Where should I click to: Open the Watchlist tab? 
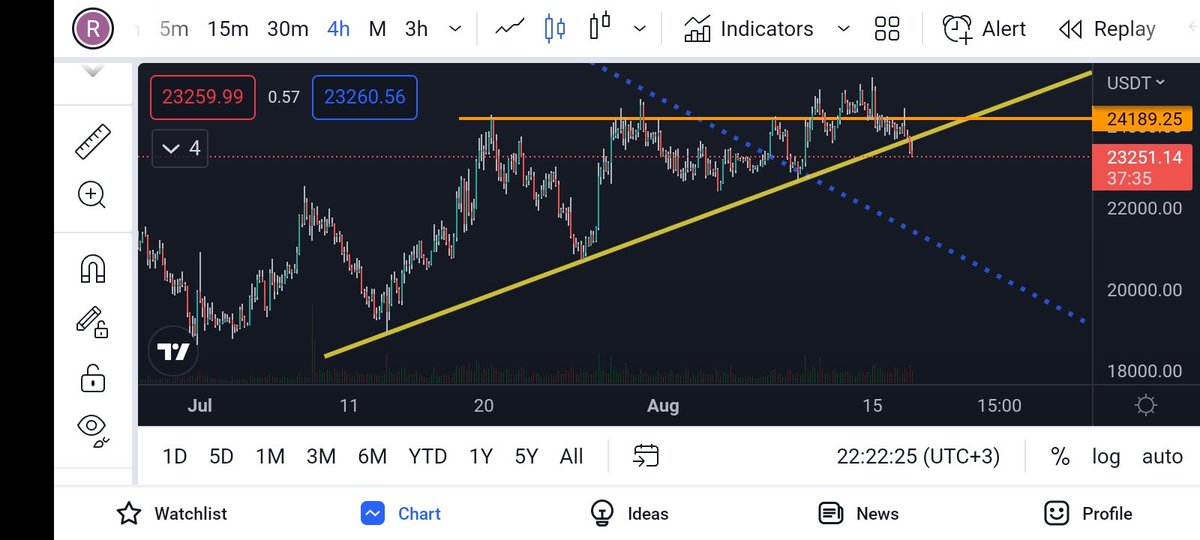[172, 513]
